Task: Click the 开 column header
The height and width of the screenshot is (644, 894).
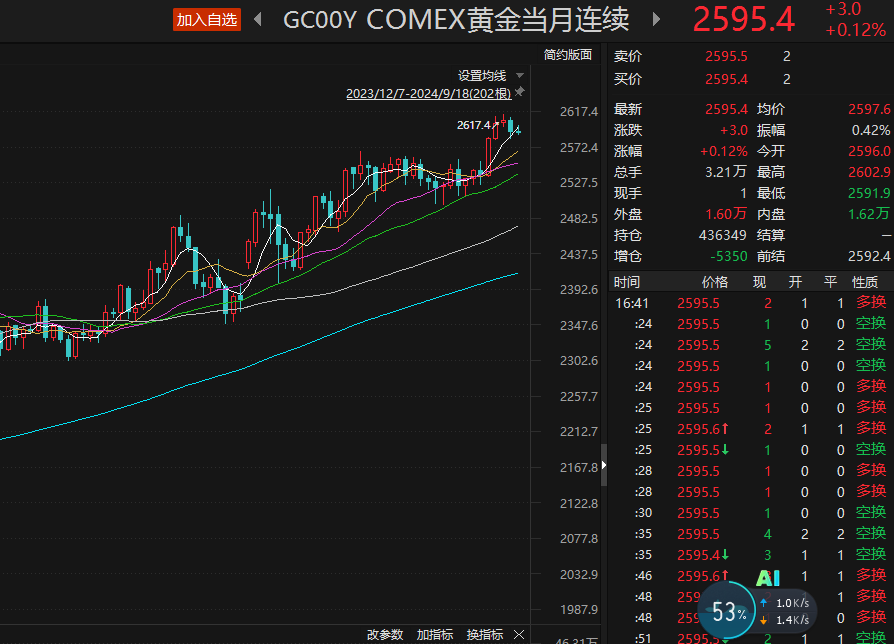Action: click(795, 282)
